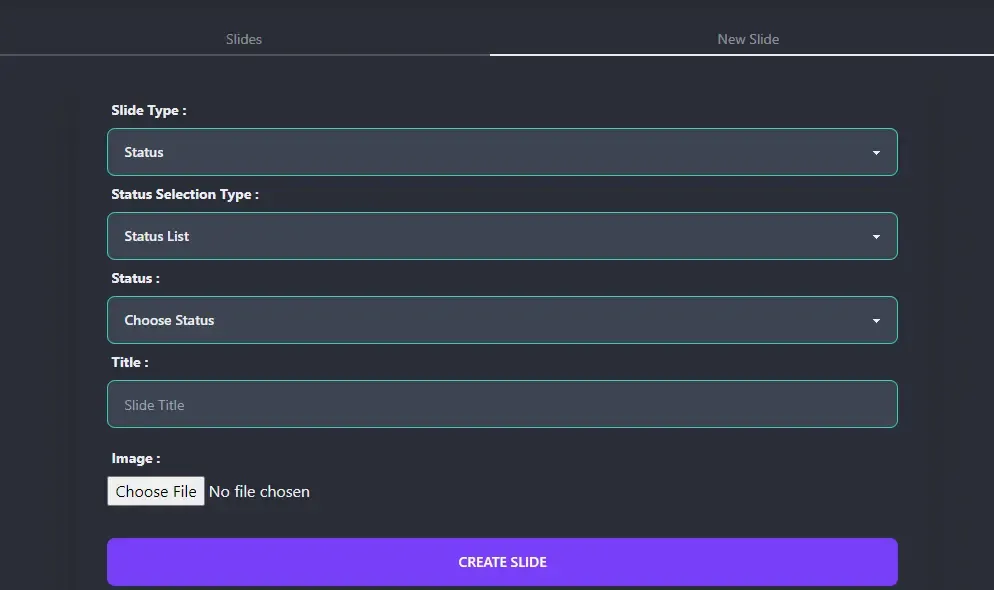Viewport: 994px width, 590px height.
Task: Click the selected 'Status List' value text
Action: click(x=156, y=236)
